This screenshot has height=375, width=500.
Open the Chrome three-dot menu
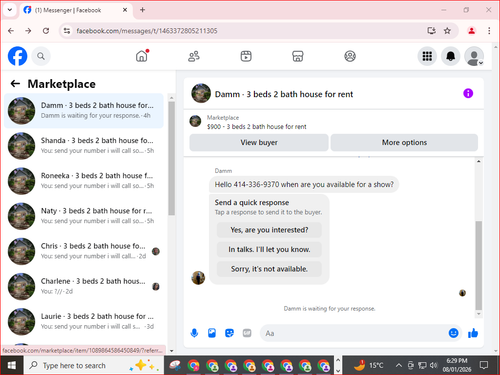[x=489, y=31]
